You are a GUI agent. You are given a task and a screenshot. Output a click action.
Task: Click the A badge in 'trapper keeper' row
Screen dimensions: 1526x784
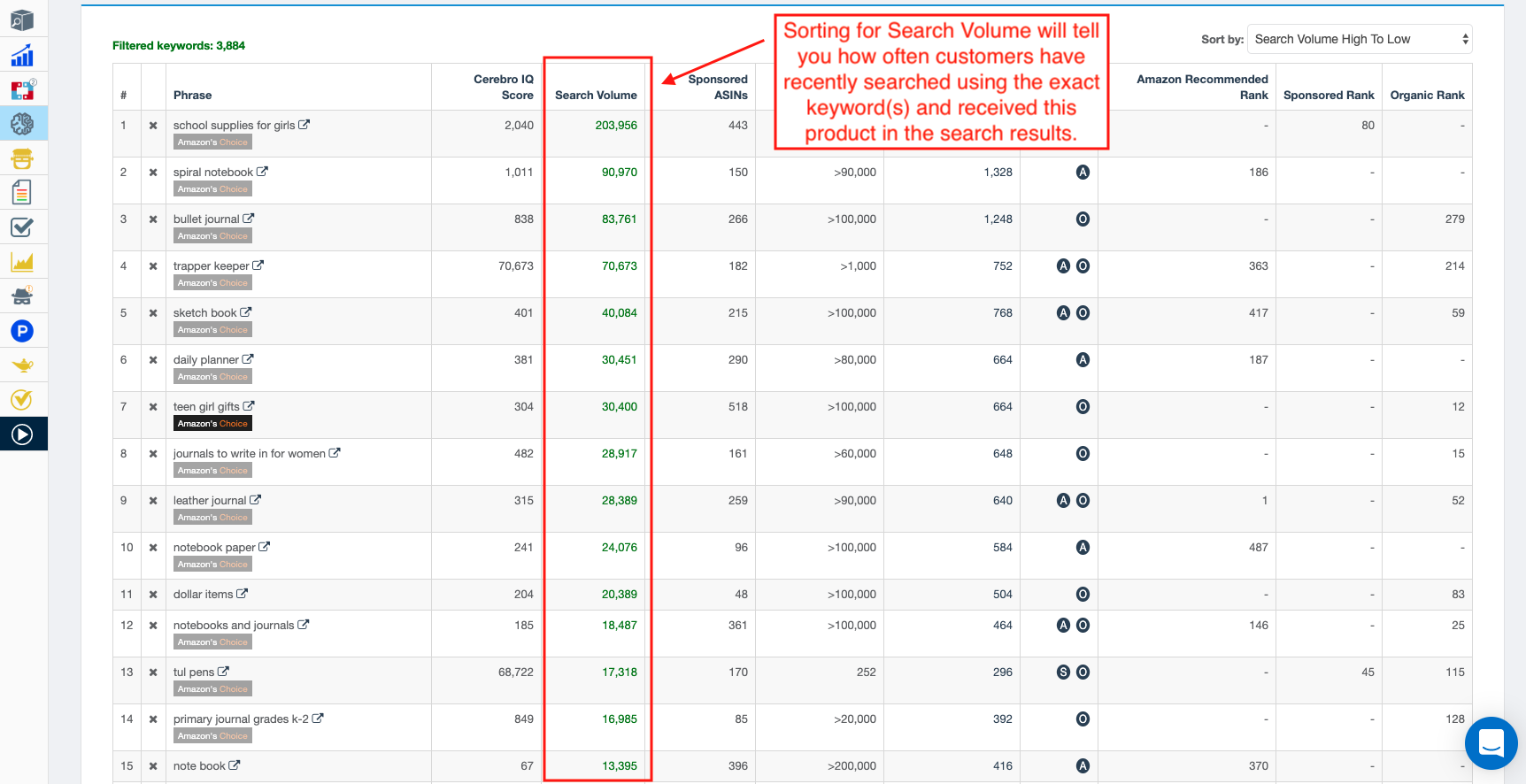(x=1064, y=266)
